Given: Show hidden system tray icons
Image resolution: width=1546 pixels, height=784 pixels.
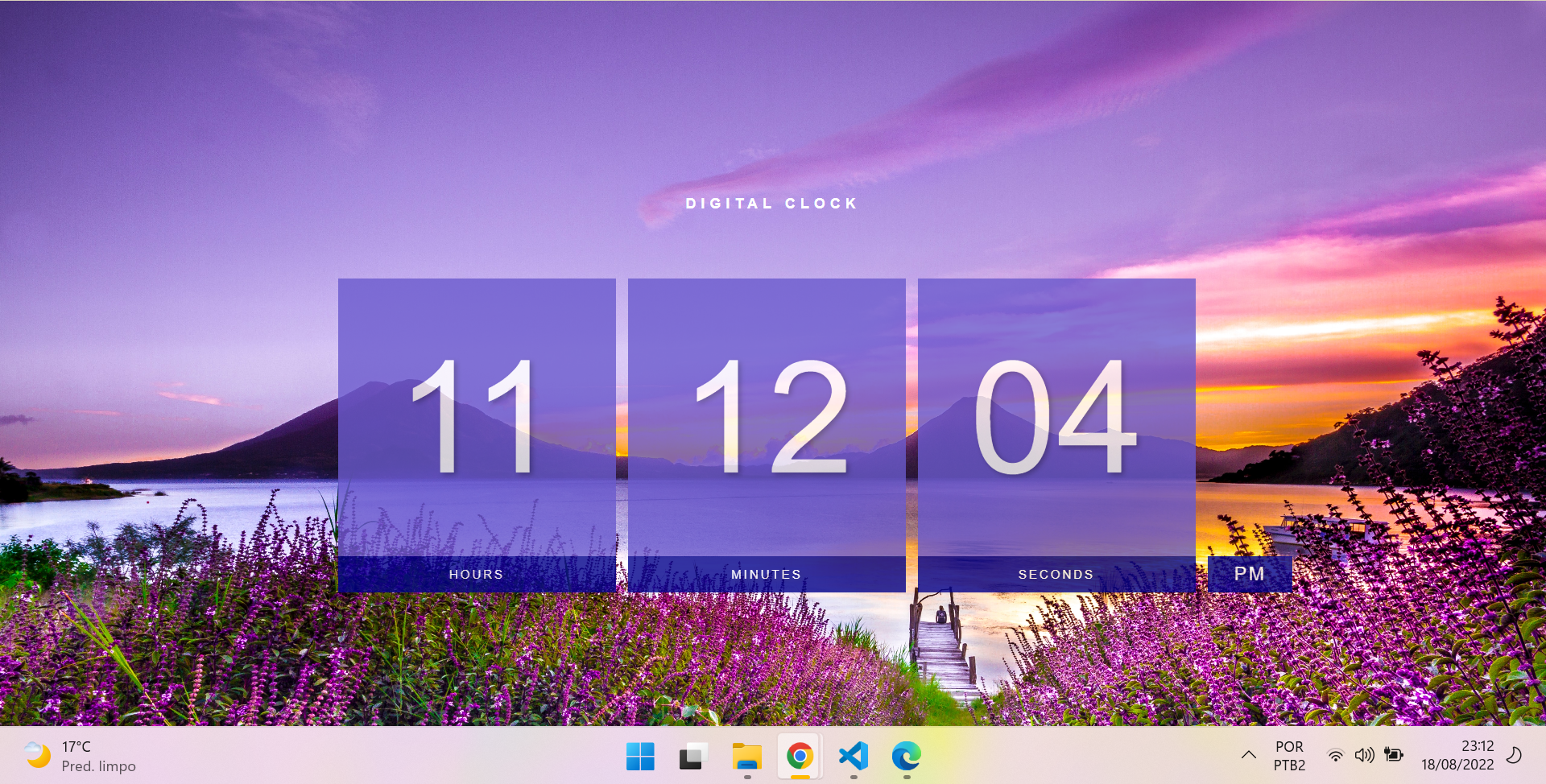Looking at the screenshot, I should pos(1248,755).
